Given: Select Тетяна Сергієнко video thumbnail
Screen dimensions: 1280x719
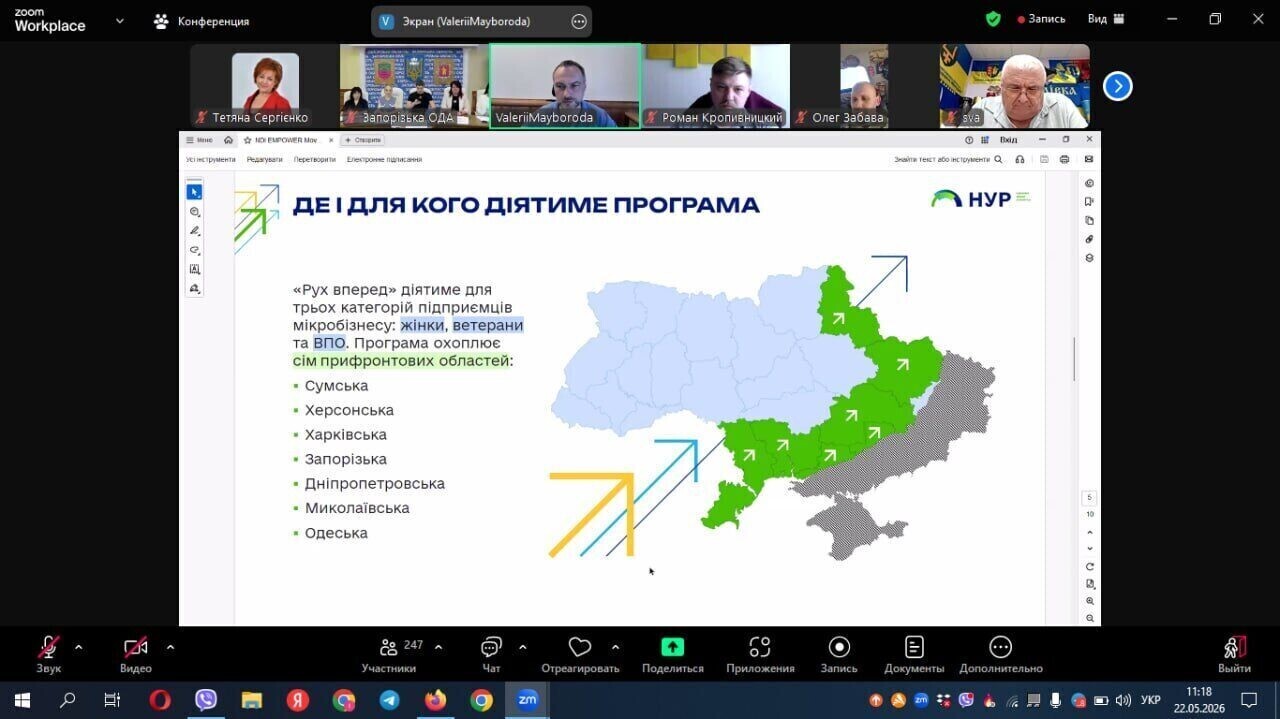Looking at the screenshot, I should point(265,86).
